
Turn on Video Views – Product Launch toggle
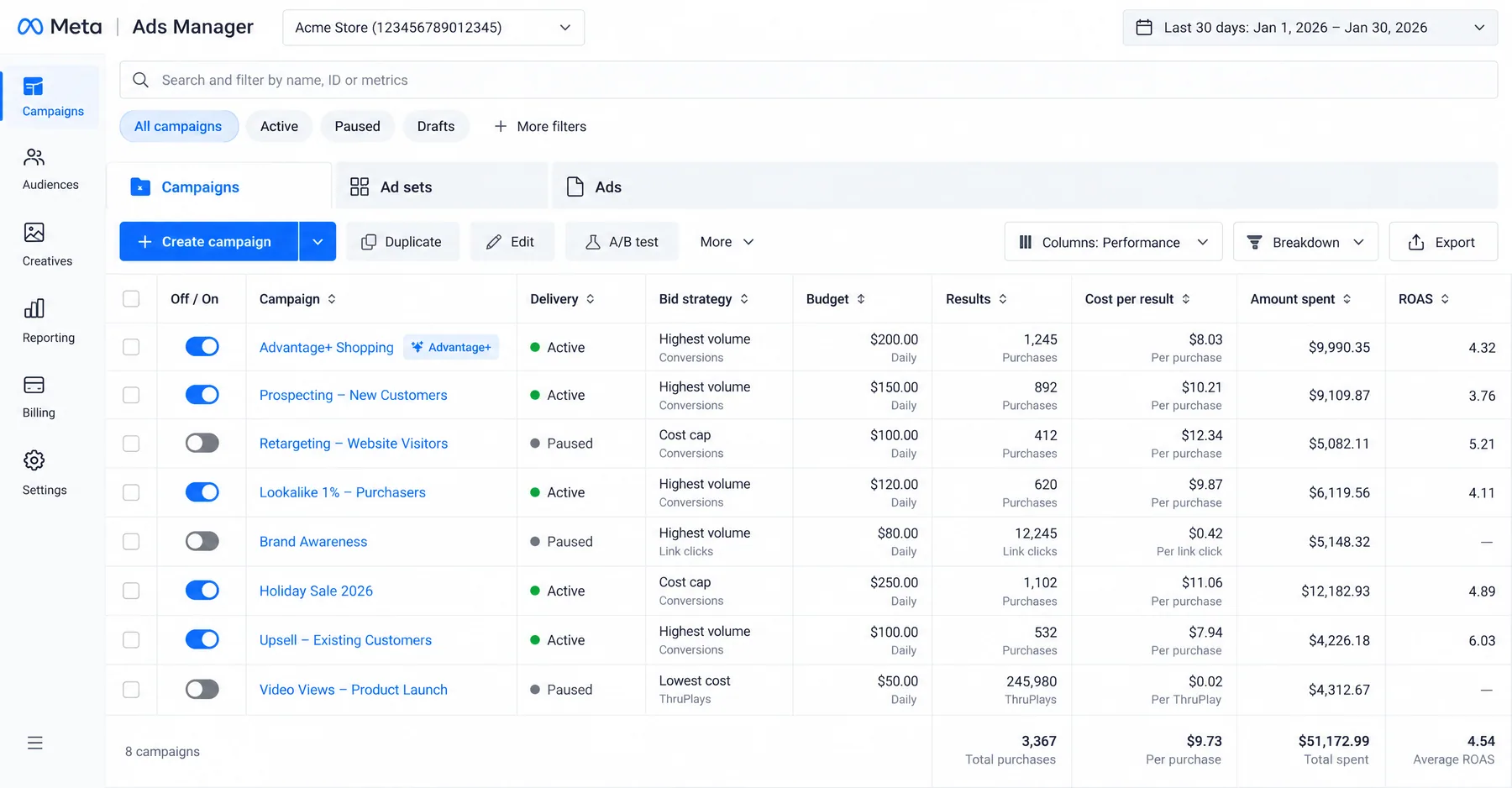(202, 689)
